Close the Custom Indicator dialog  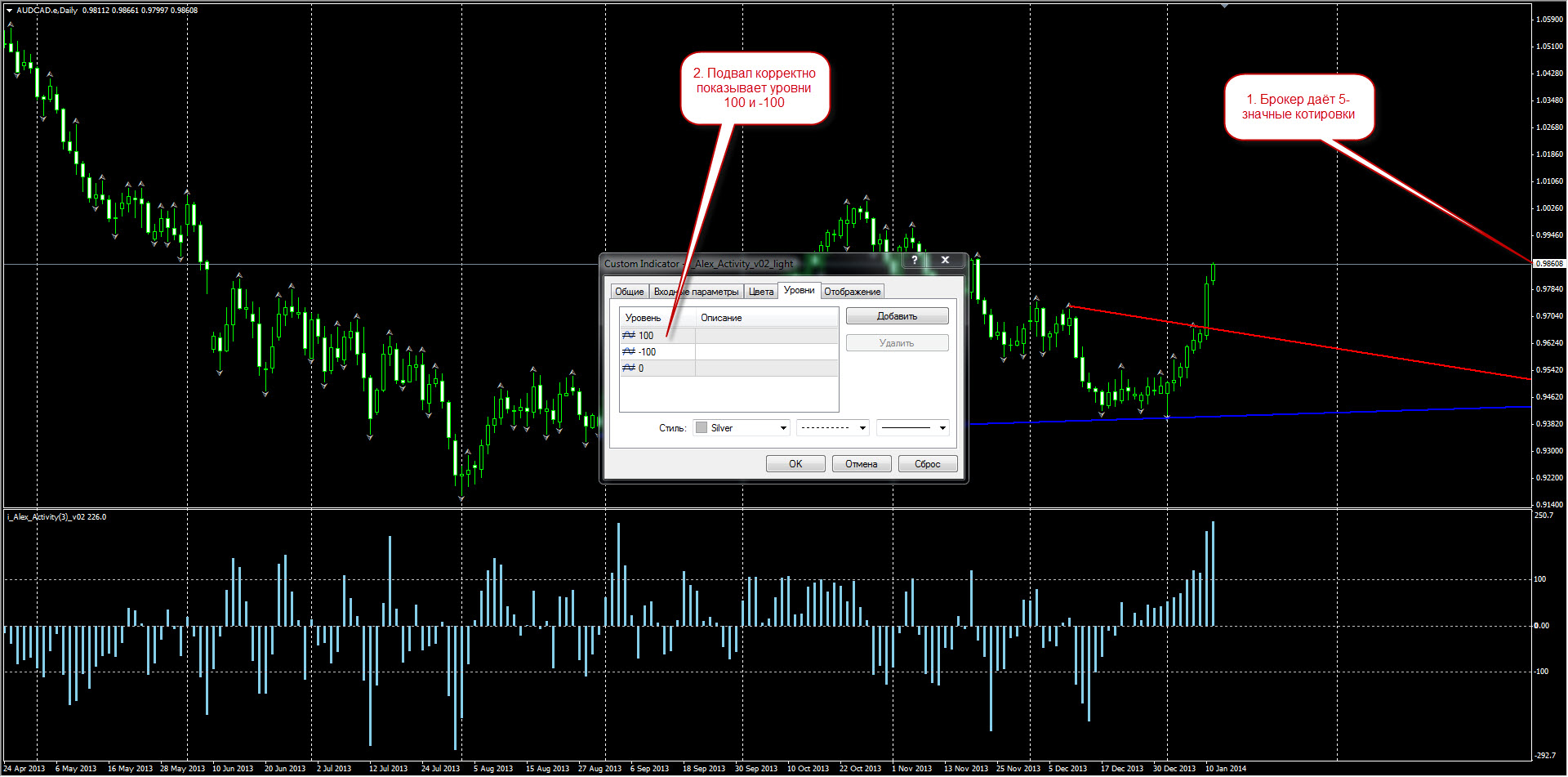click(945, 260)
